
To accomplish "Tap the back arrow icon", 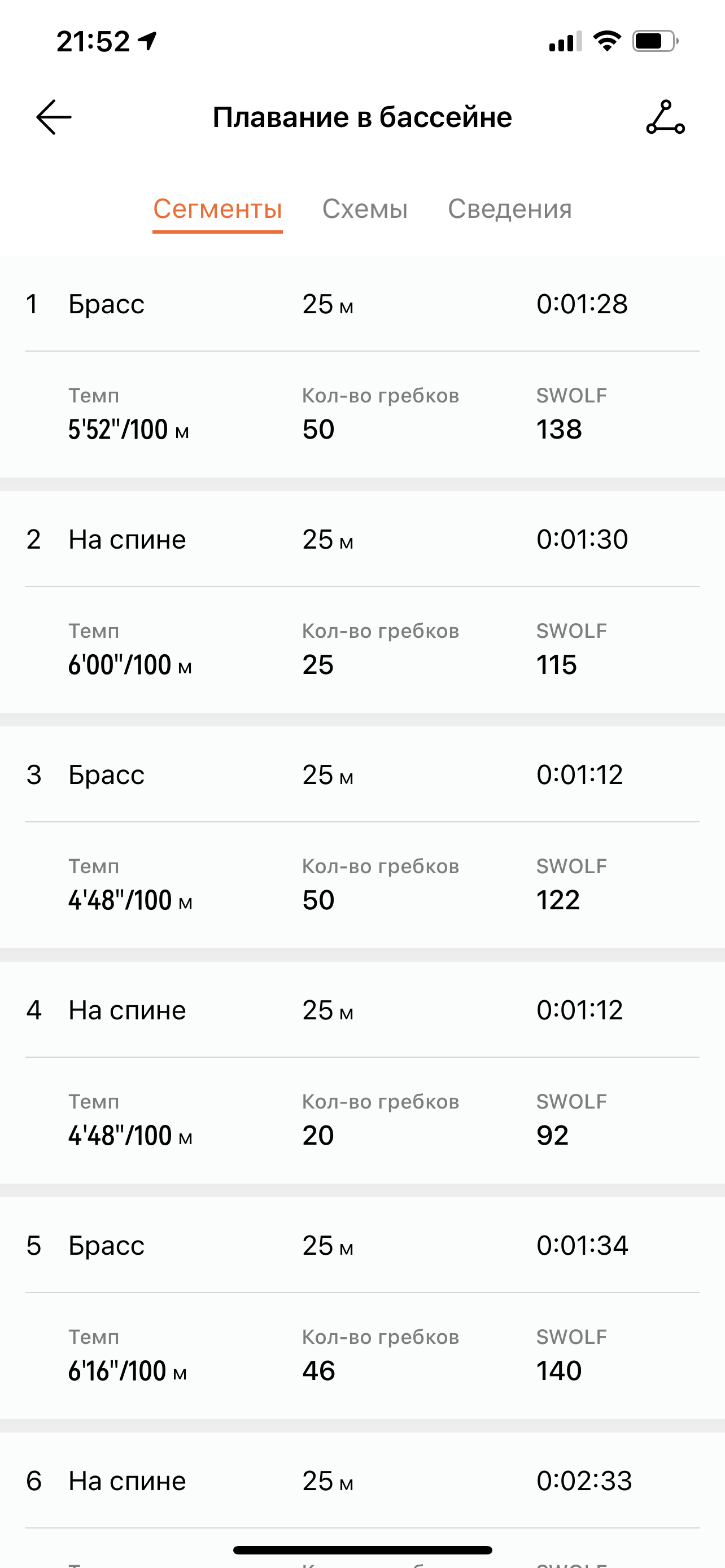I will pos(54,117).
